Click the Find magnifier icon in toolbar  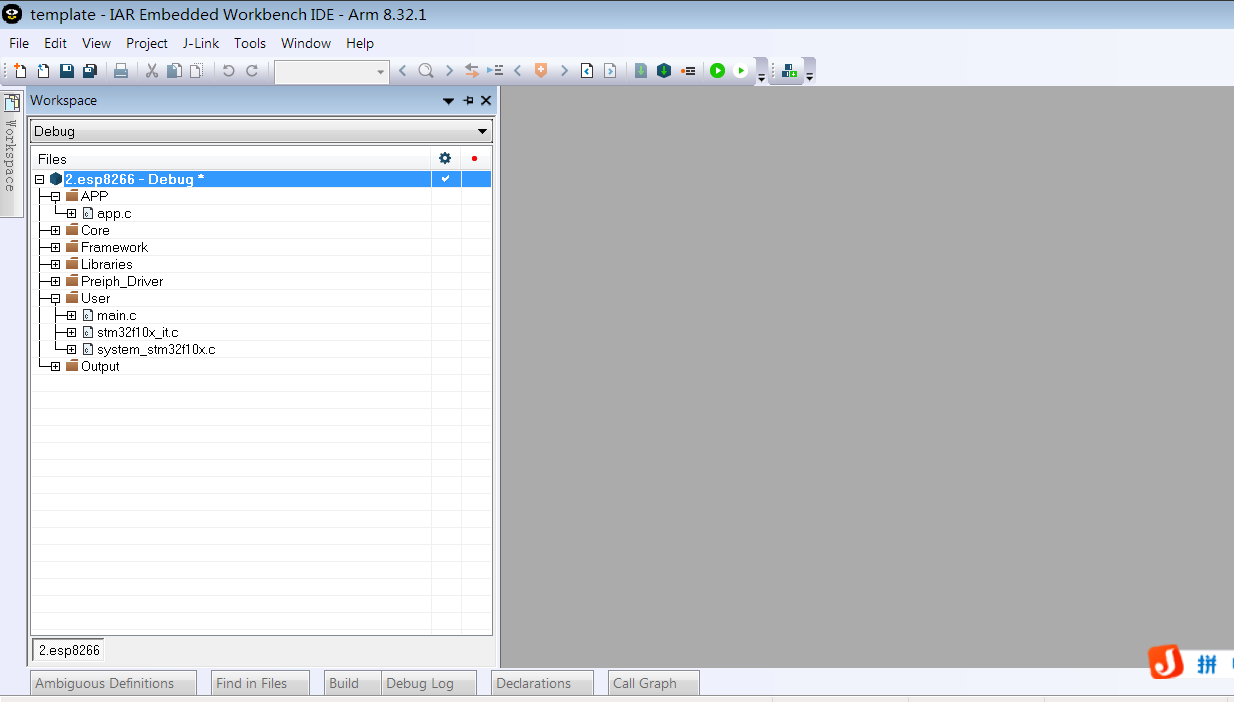pyautogui.click(x=426, y=71)
